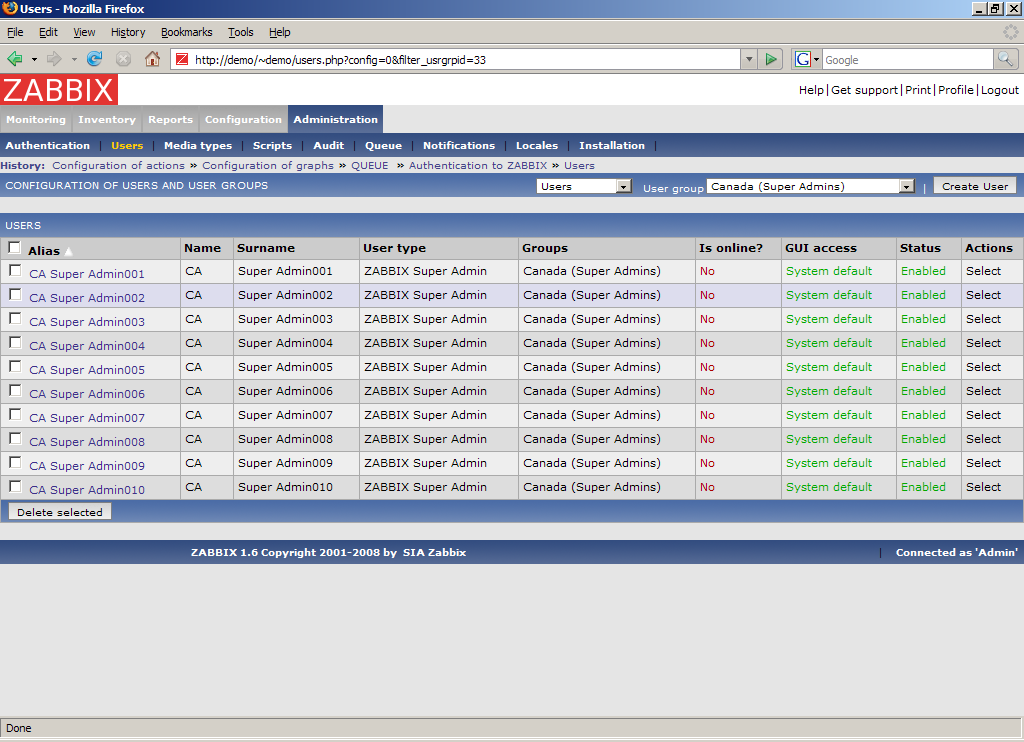
Task: Open the browser Help menu
Action: point(280,32)
